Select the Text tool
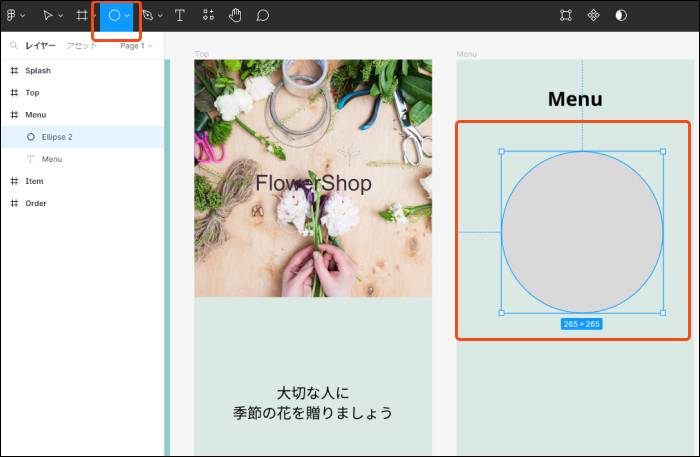The height and width of the screenshot is (457, 700). click(180, 16)
